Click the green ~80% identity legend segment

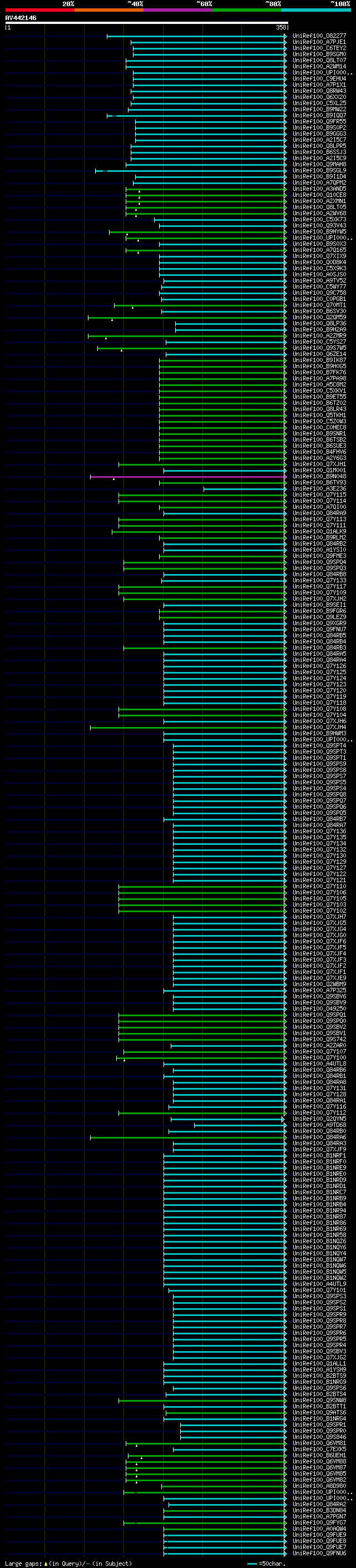[247, 10]
